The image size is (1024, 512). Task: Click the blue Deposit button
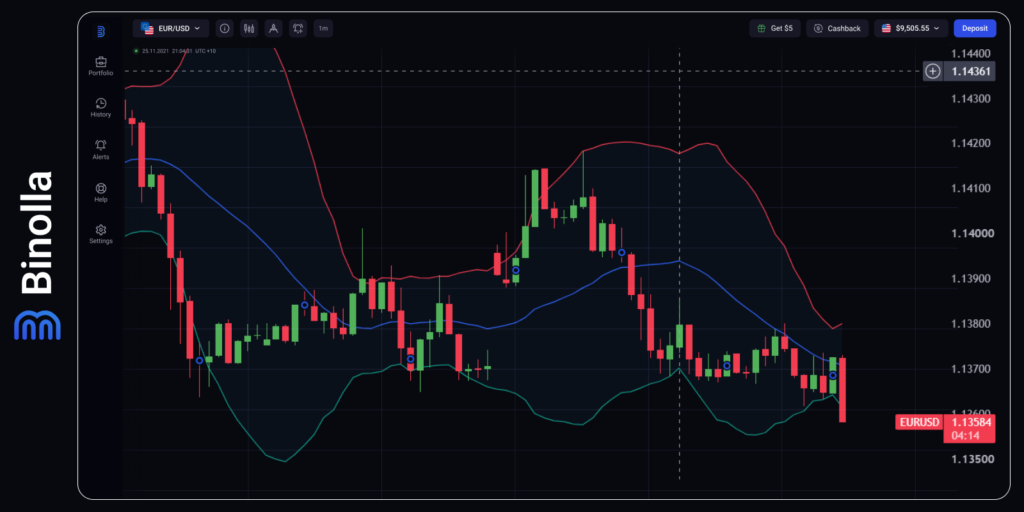point(975,29)
